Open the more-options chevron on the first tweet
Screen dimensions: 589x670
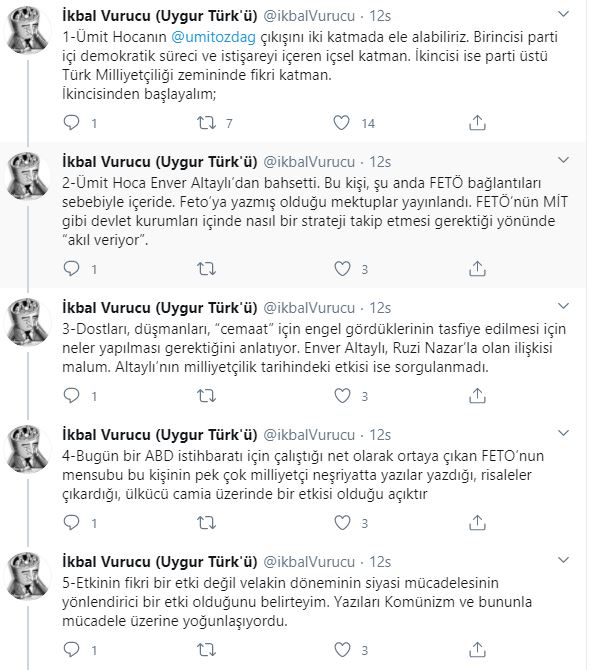(564, 14)
